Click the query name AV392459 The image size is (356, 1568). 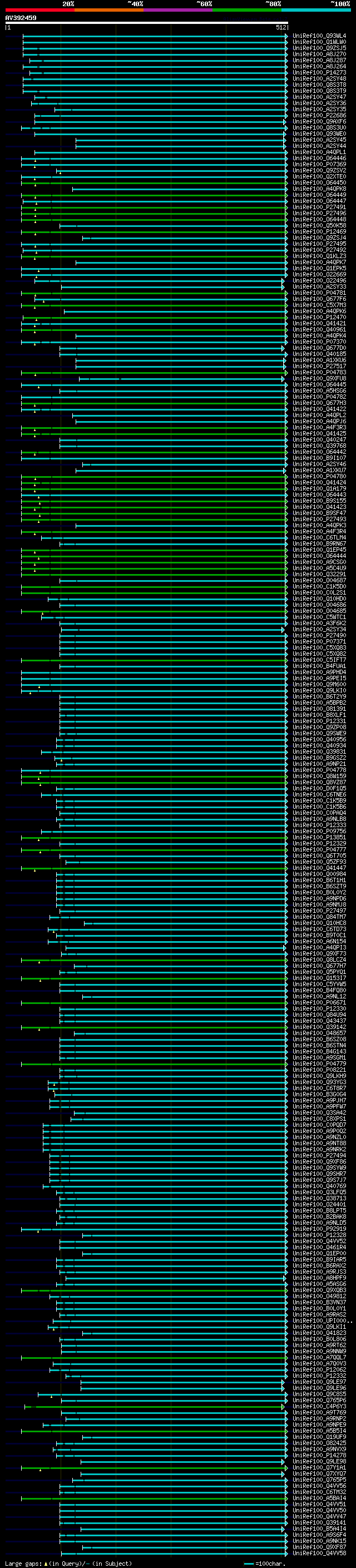coord(21,18)
